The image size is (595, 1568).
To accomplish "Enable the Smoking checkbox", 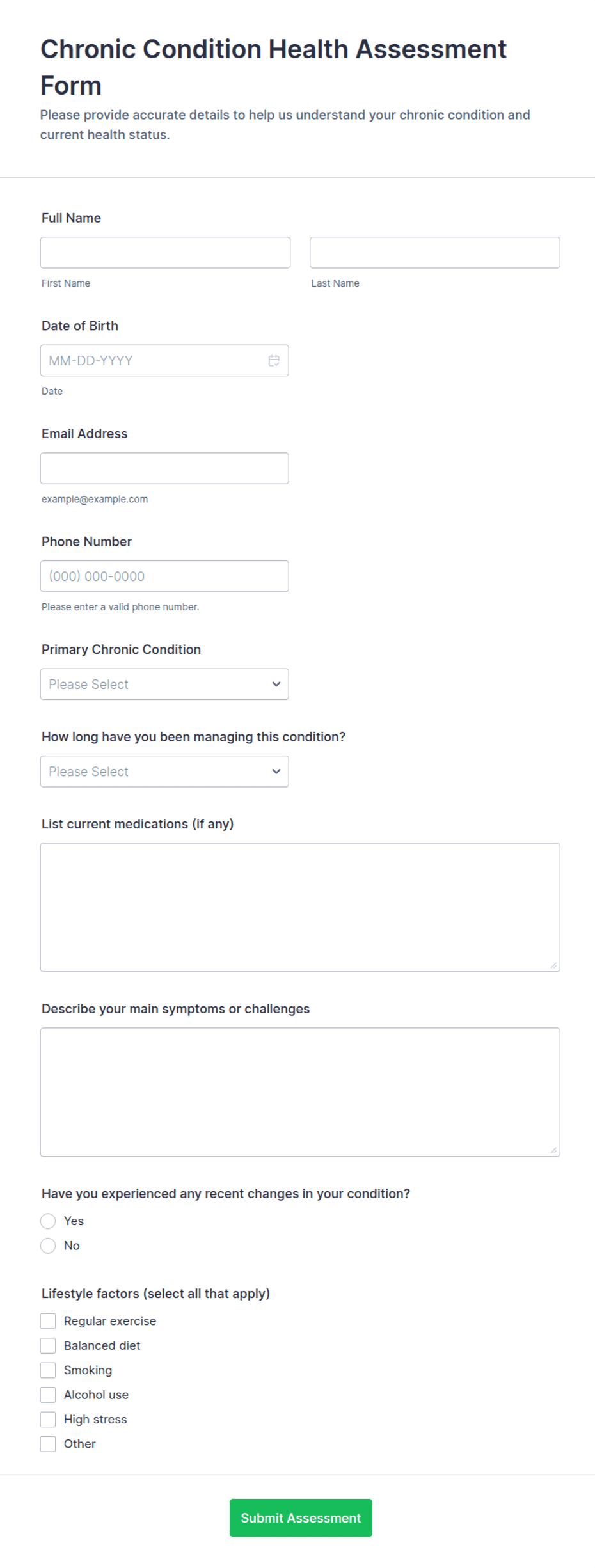I will click(48, 1370).
